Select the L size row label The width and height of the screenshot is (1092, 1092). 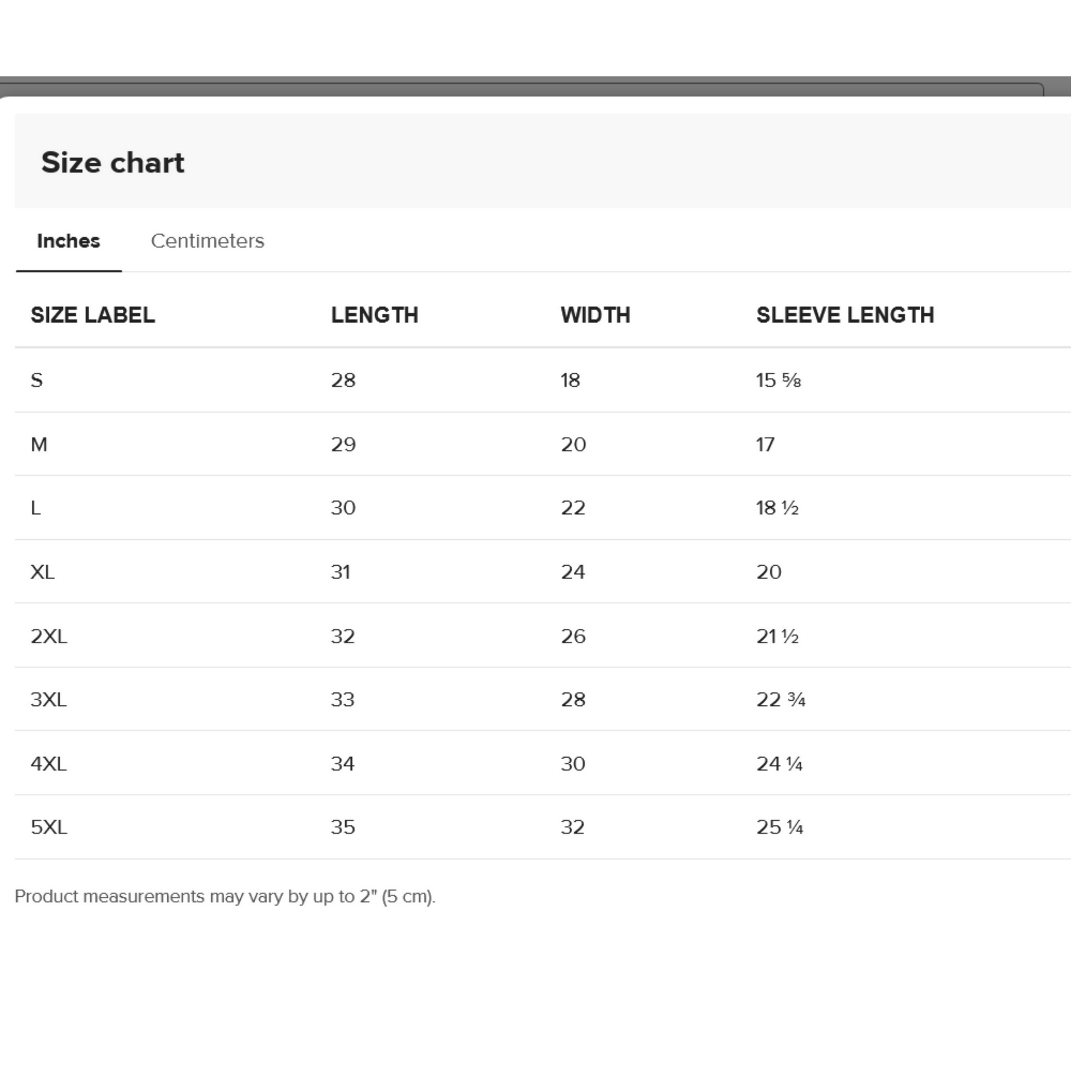click(35, 508)
